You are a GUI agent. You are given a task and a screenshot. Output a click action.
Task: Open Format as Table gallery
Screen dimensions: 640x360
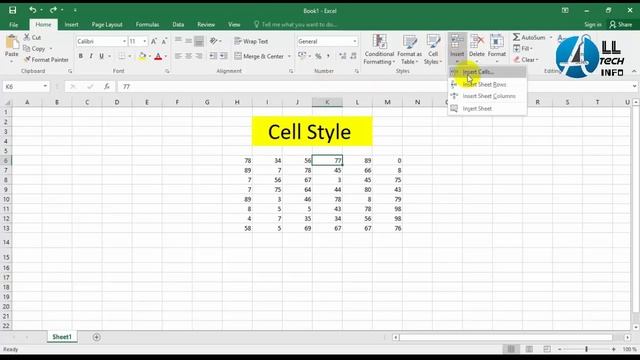(409, 49)
